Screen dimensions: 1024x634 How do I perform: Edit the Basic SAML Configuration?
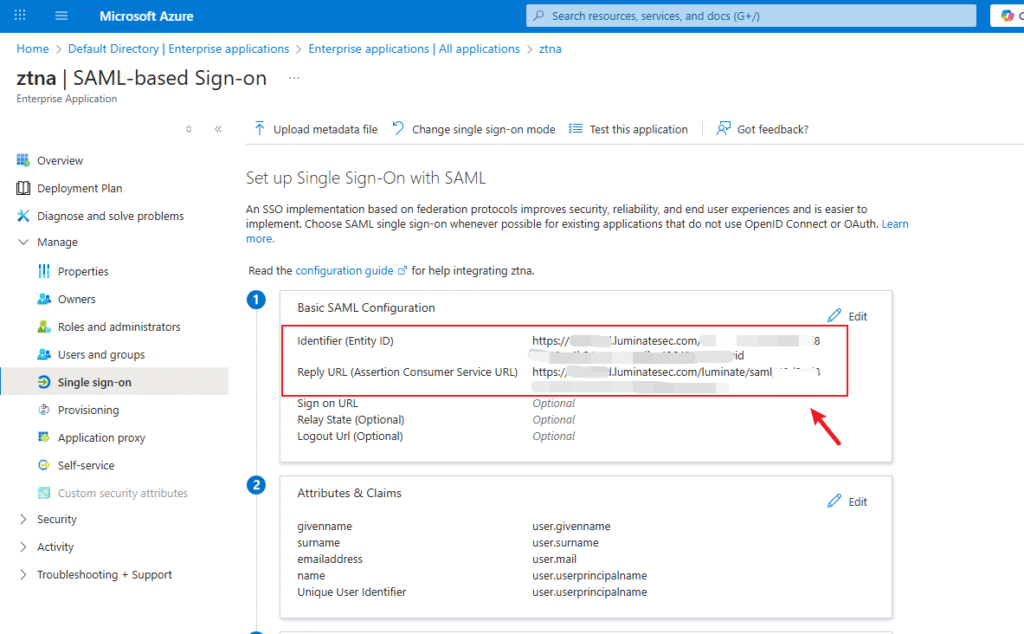pyautogui.click(x=848, y=316)
